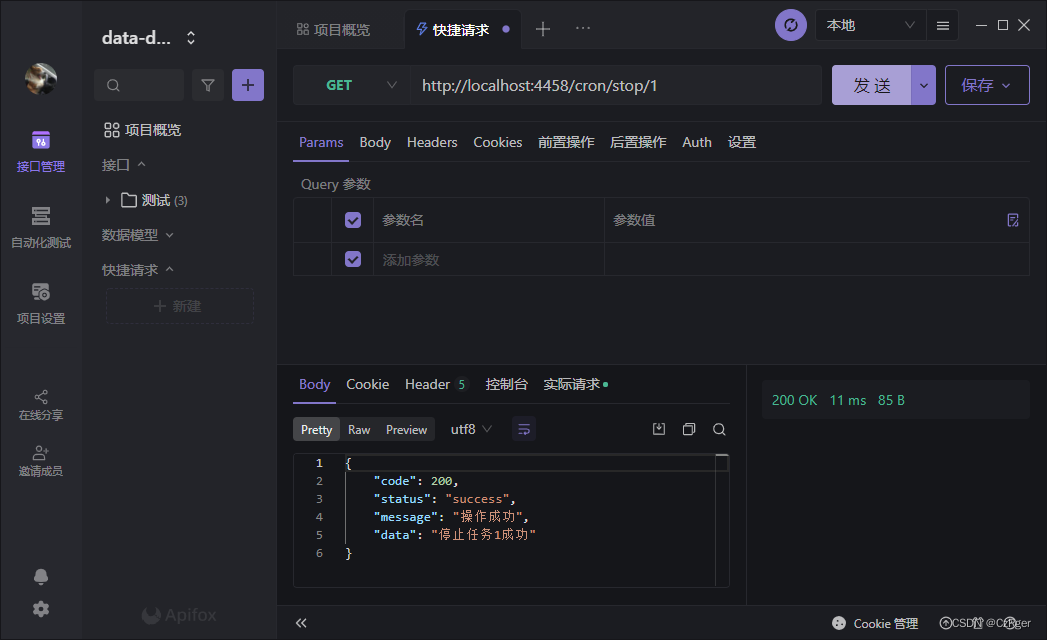Download the response body to file

click(659, 429)
